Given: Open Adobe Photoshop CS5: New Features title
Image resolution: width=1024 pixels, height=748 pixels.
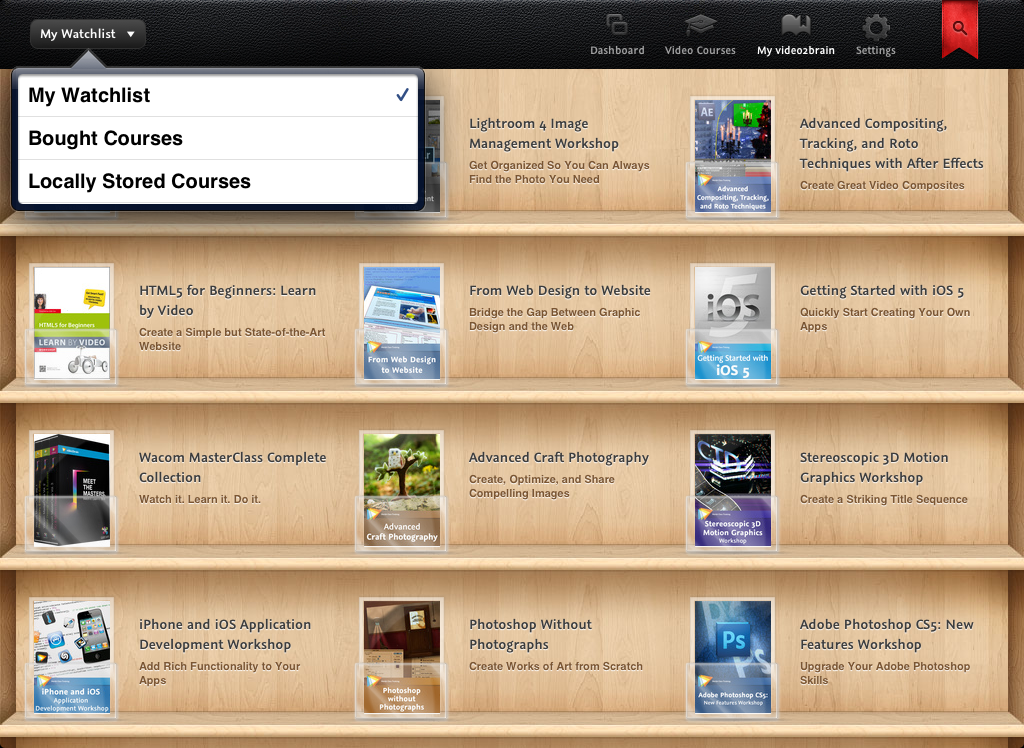Looking at the screenshot, I should click(886, 634).
